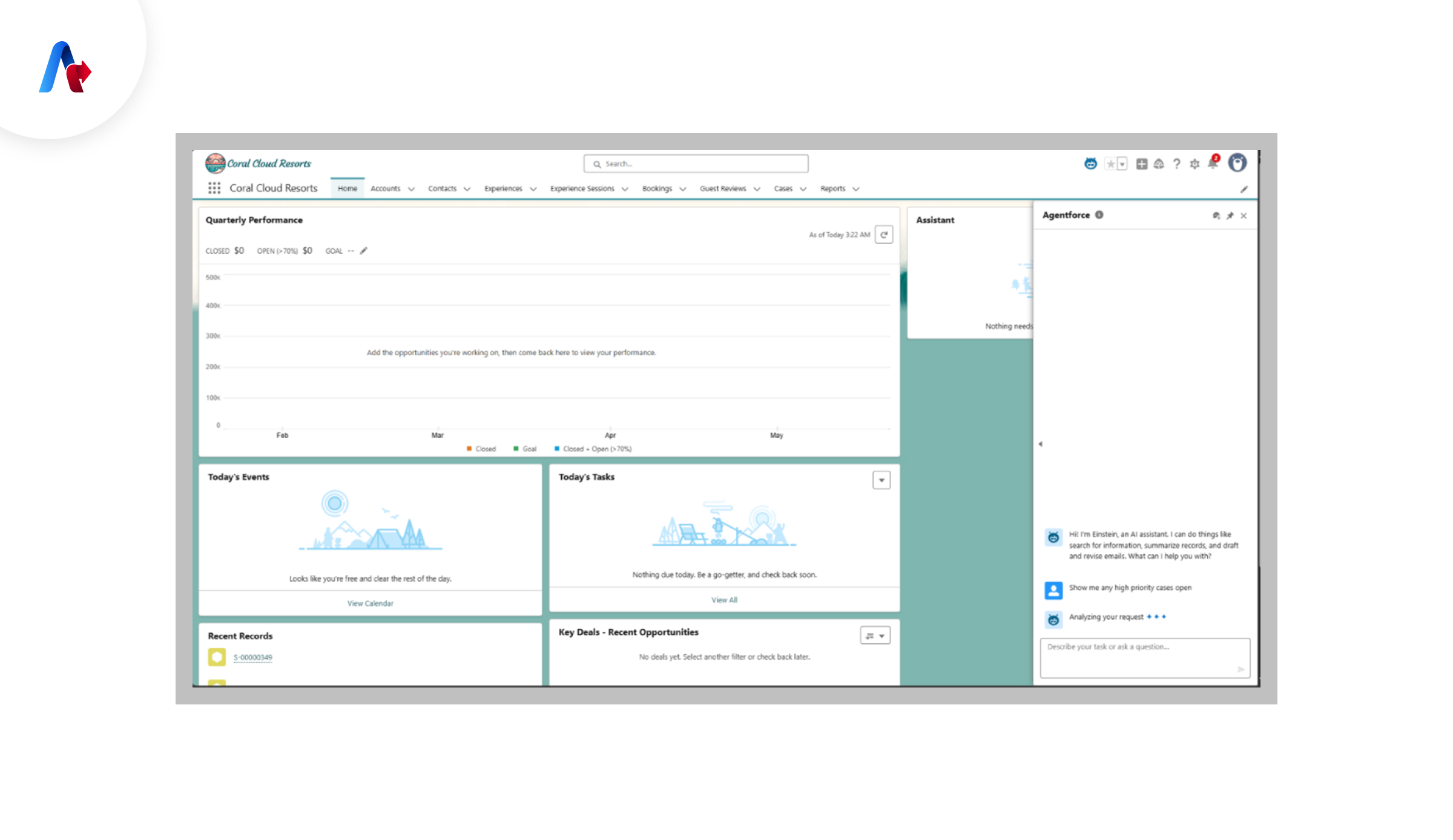Click the Coral Cloud Resorts logo
The width and height of the screenshot is (1453, 840).
coord(258,163)
